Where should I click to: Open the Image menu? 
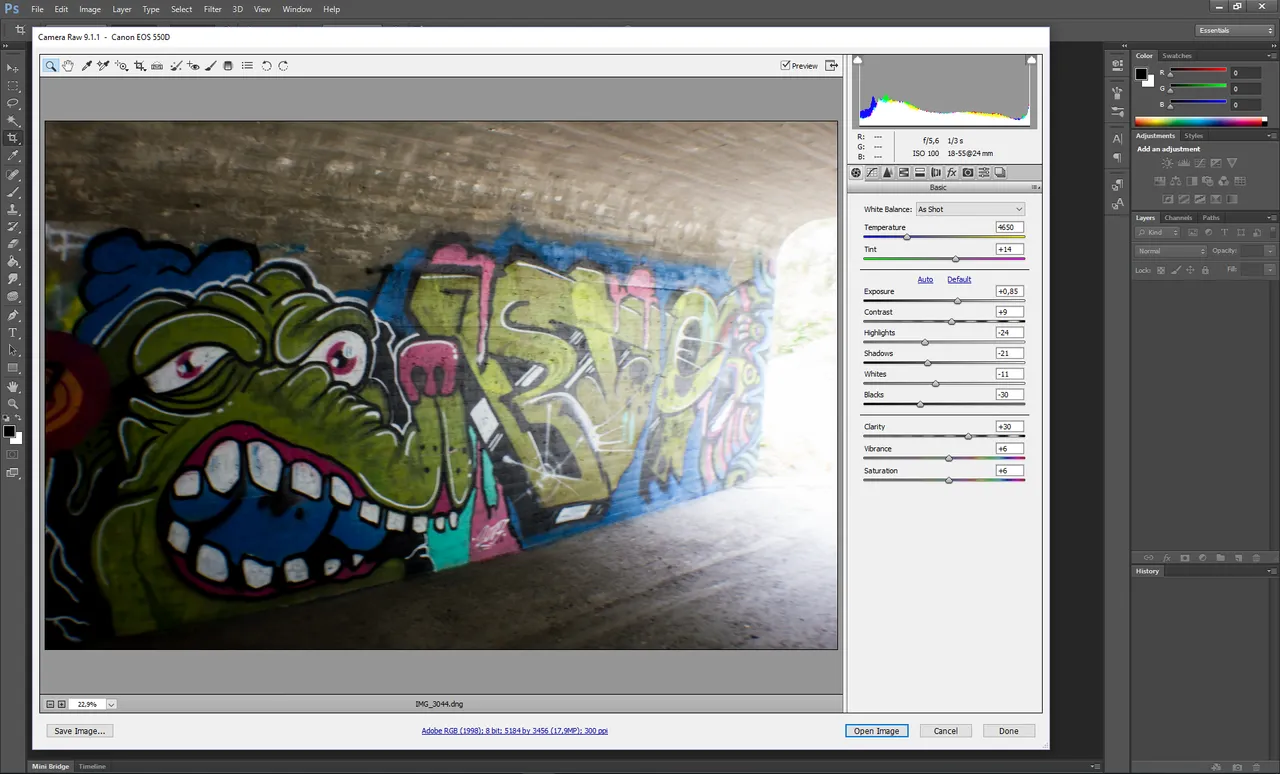90,9
